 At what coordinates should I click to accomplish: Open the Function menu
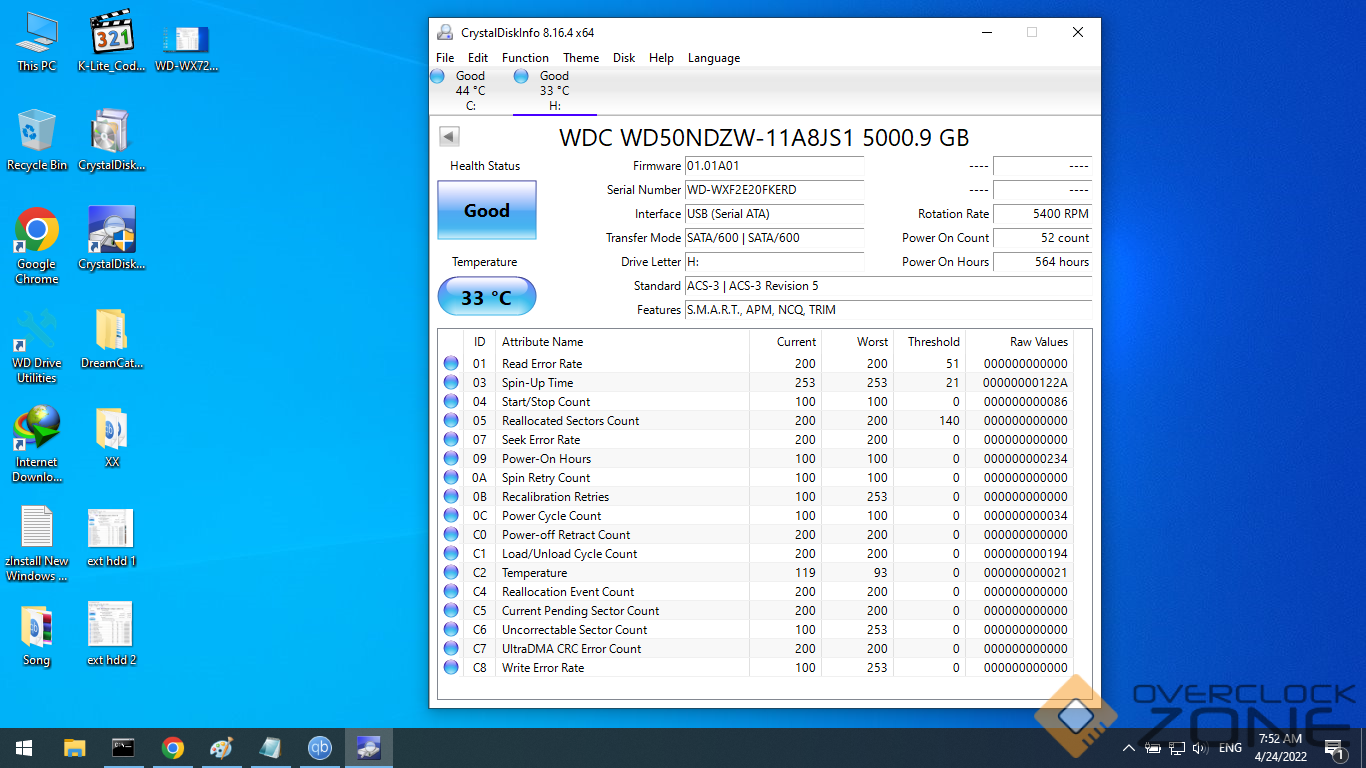click(525, 58)
